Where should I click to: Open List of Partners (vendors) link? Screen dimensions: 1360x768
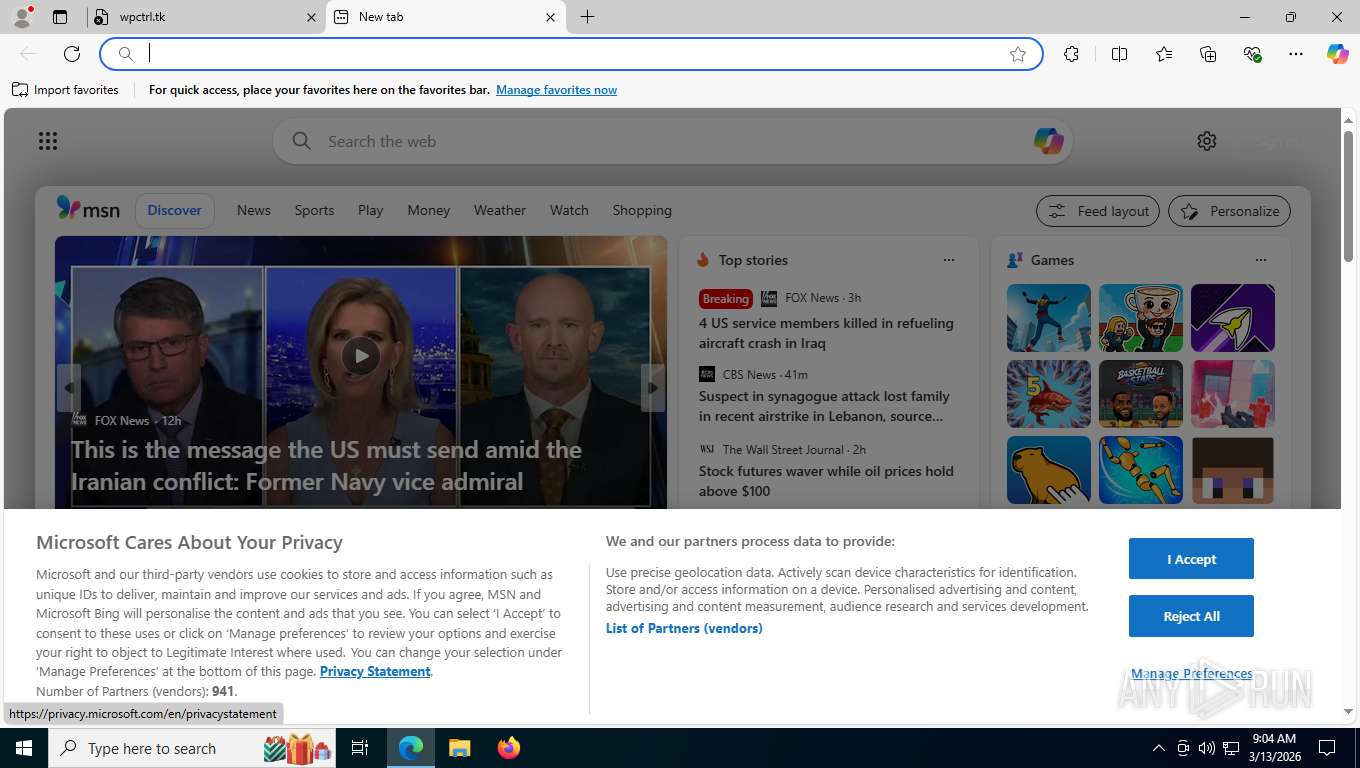click(684, 628)
